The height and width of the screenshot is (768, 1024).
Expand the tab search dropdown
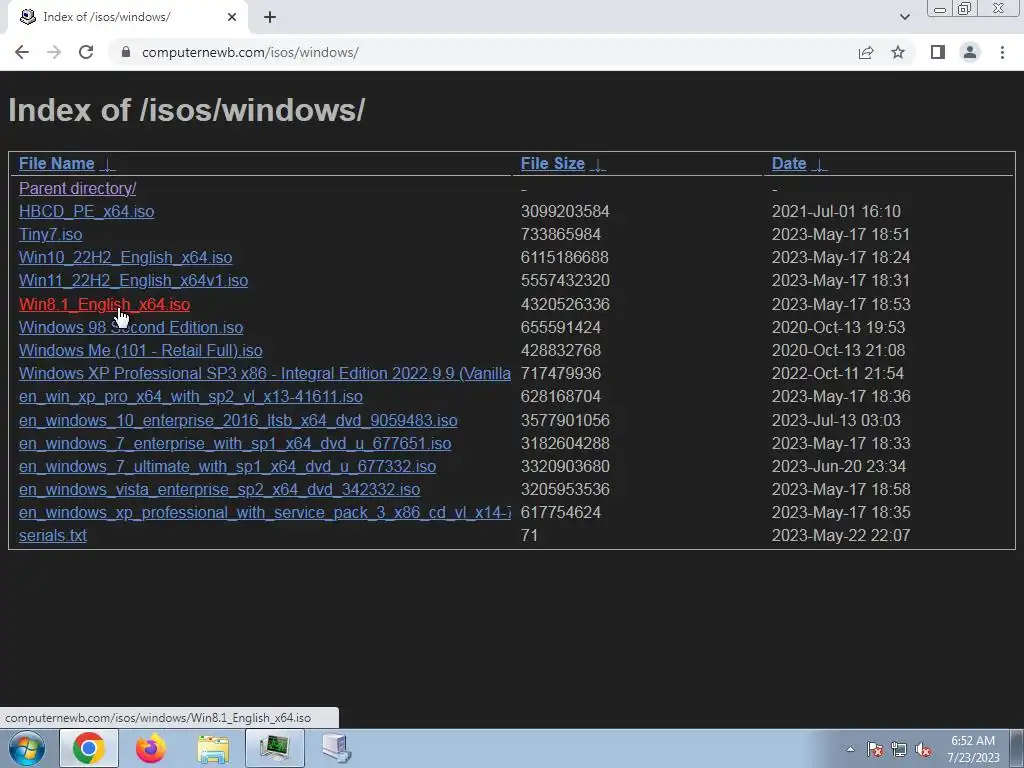[x=904, y=17]
